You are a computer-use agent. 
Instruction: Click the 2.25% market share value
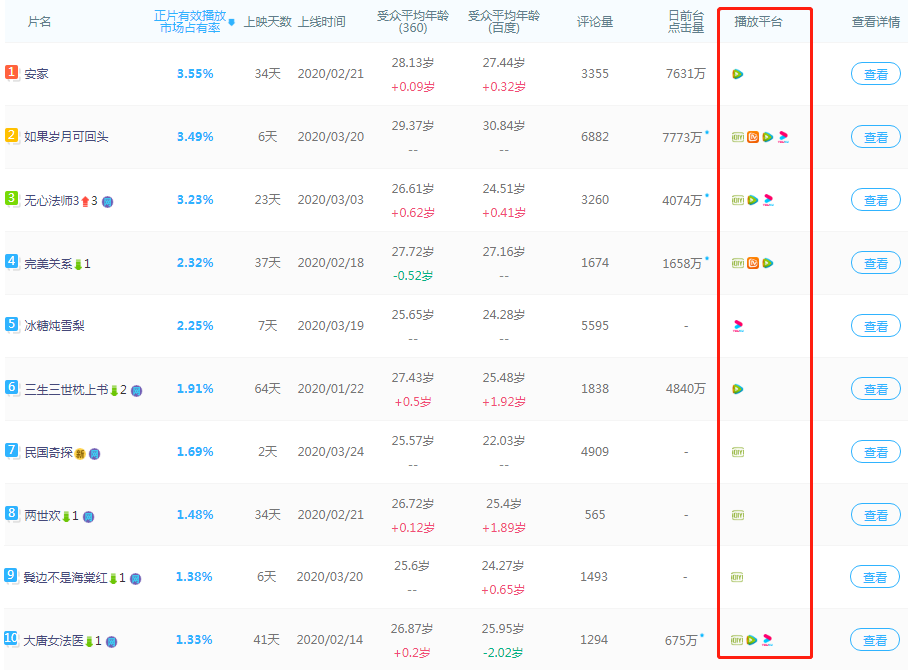195,326
